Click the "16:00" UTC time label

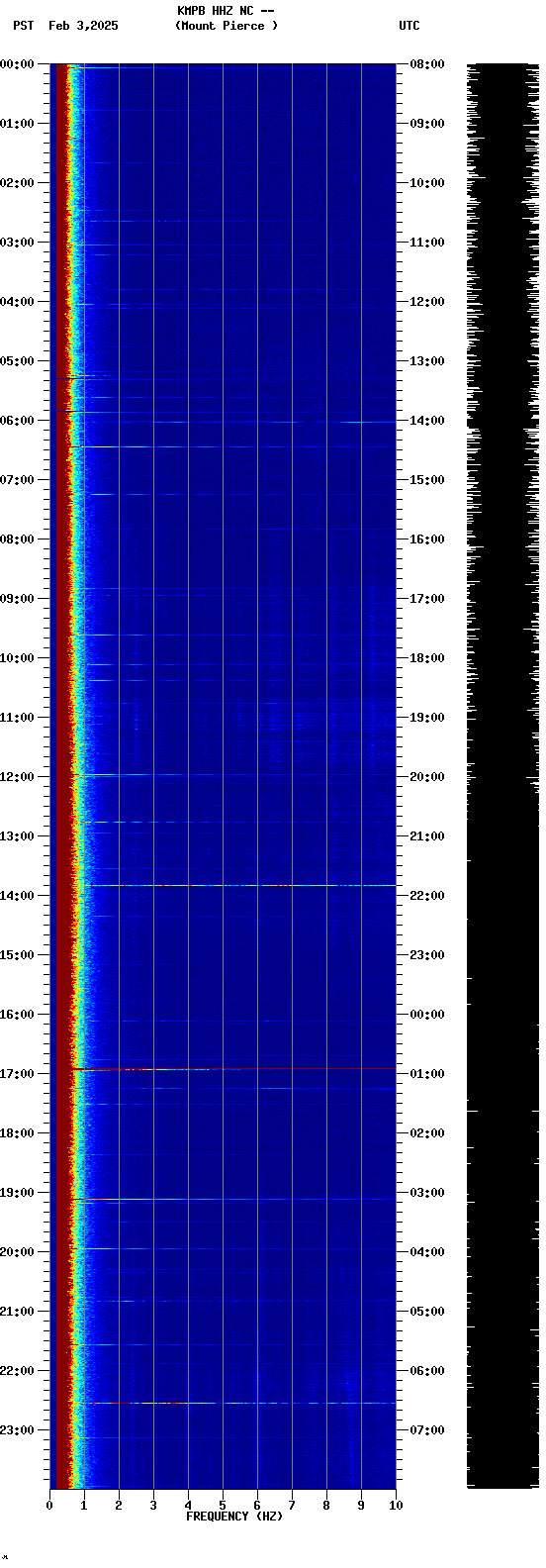427,539
